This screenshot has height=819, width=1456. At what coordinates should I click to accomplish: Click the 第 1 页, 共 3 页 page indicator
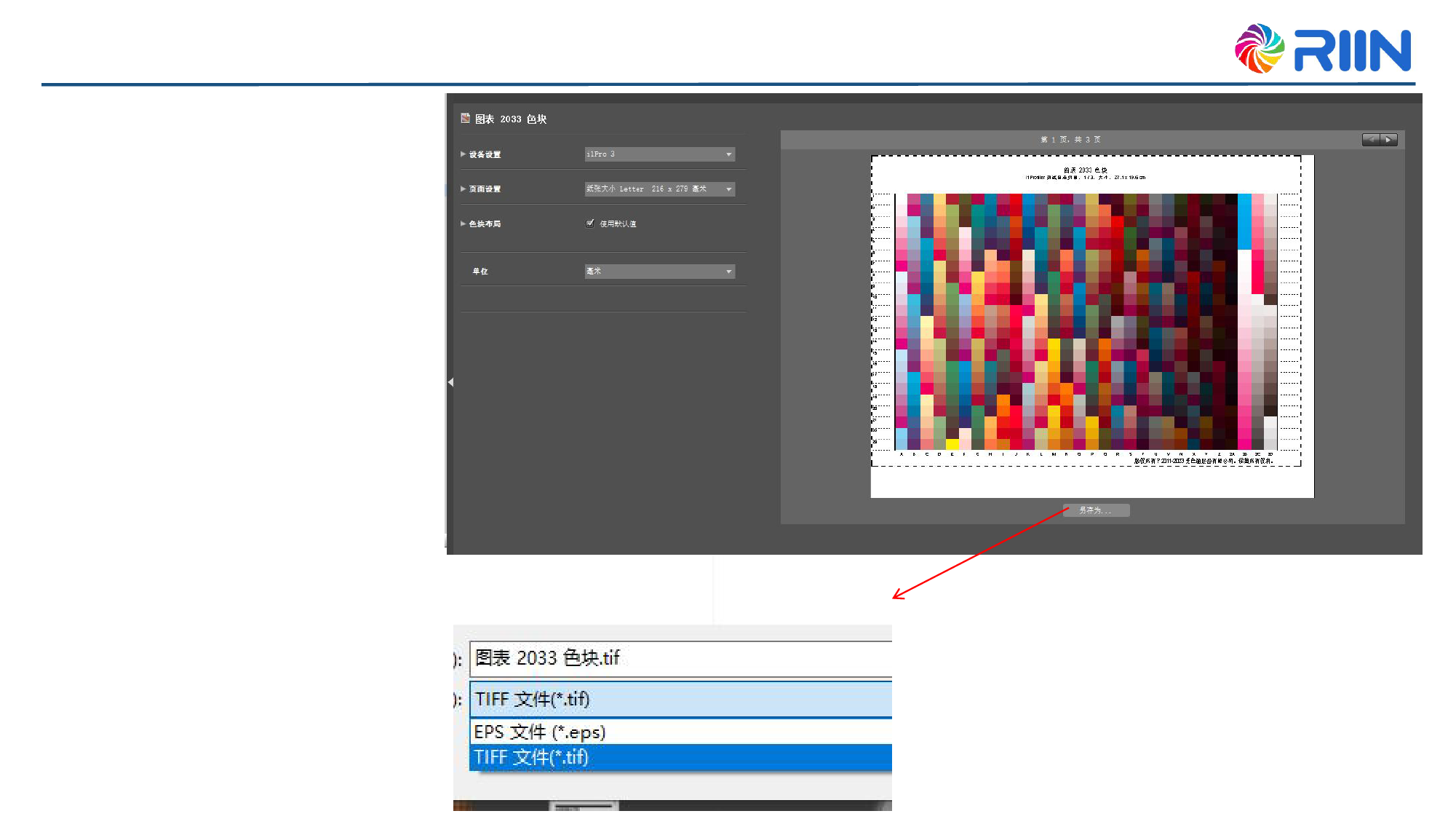click(1070, 140)
